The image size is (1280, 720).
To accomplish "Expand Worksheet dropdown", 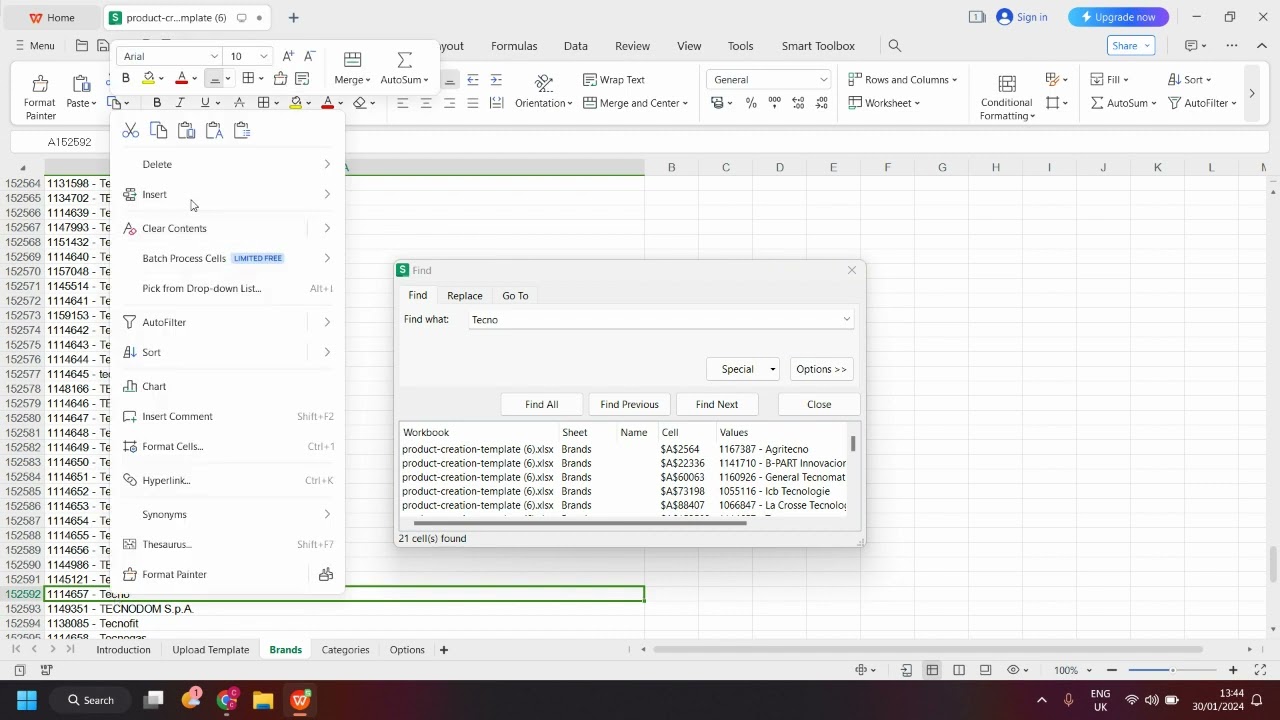I will (884, 103).
